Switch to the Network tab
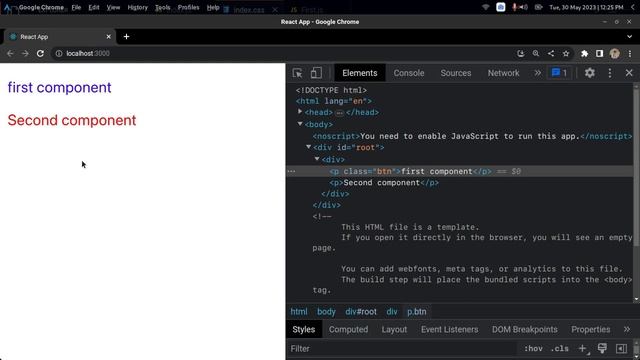Image resolution: width=640 pixels, height=360 pixels. [x=503, y=73]
